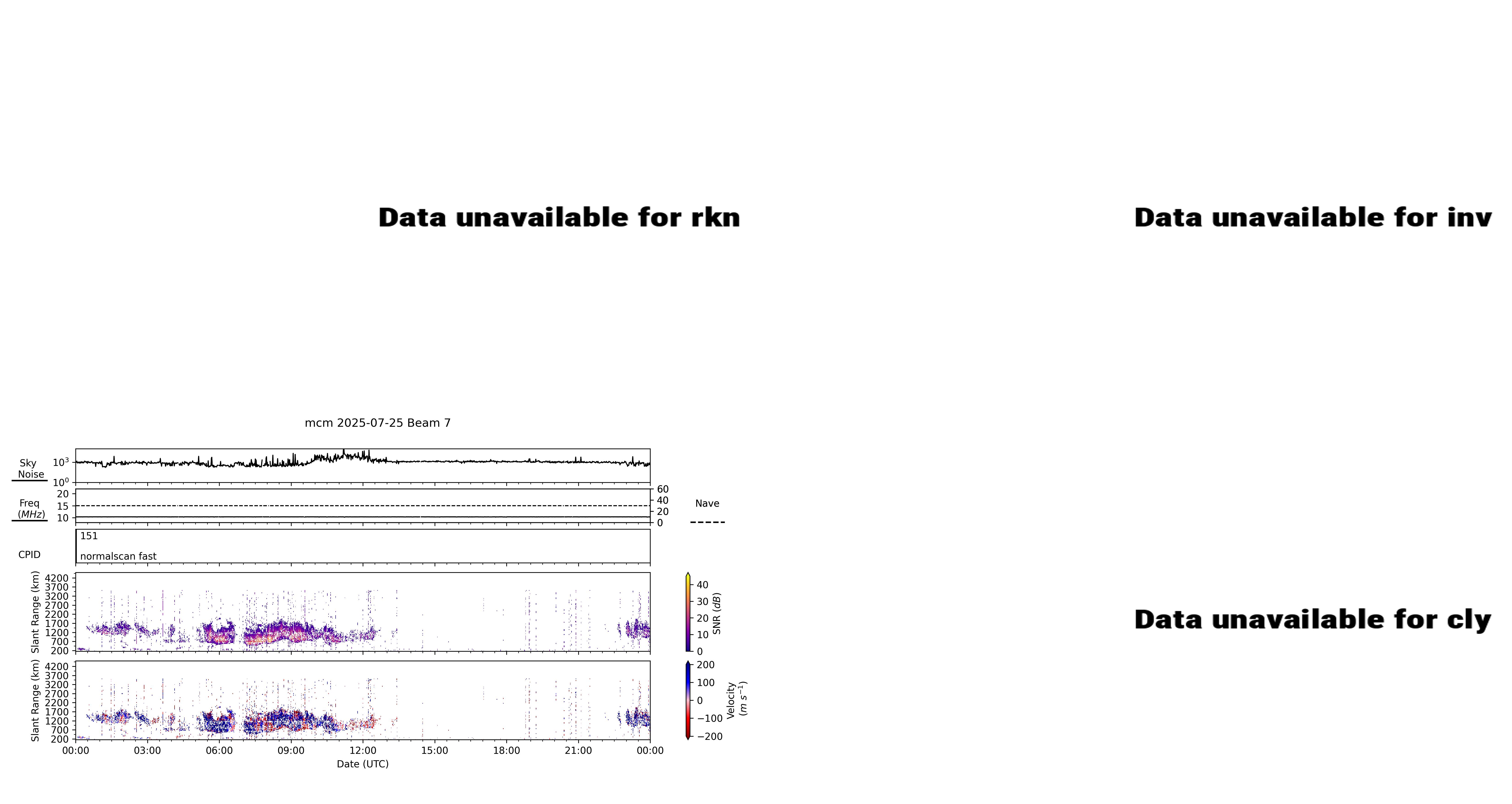1512x804 pixels.
Task: Click the 'Slant Range (km)' label of the SNR panel
Action: click(35, 612)
